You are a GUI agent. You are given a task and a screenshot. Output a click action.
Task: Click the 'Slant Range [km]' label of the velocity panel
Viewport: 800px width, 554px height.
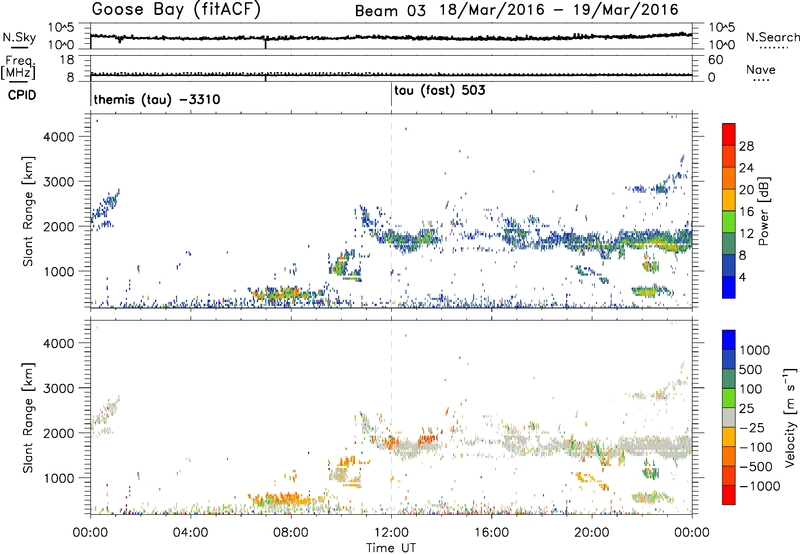click(28, 418)
